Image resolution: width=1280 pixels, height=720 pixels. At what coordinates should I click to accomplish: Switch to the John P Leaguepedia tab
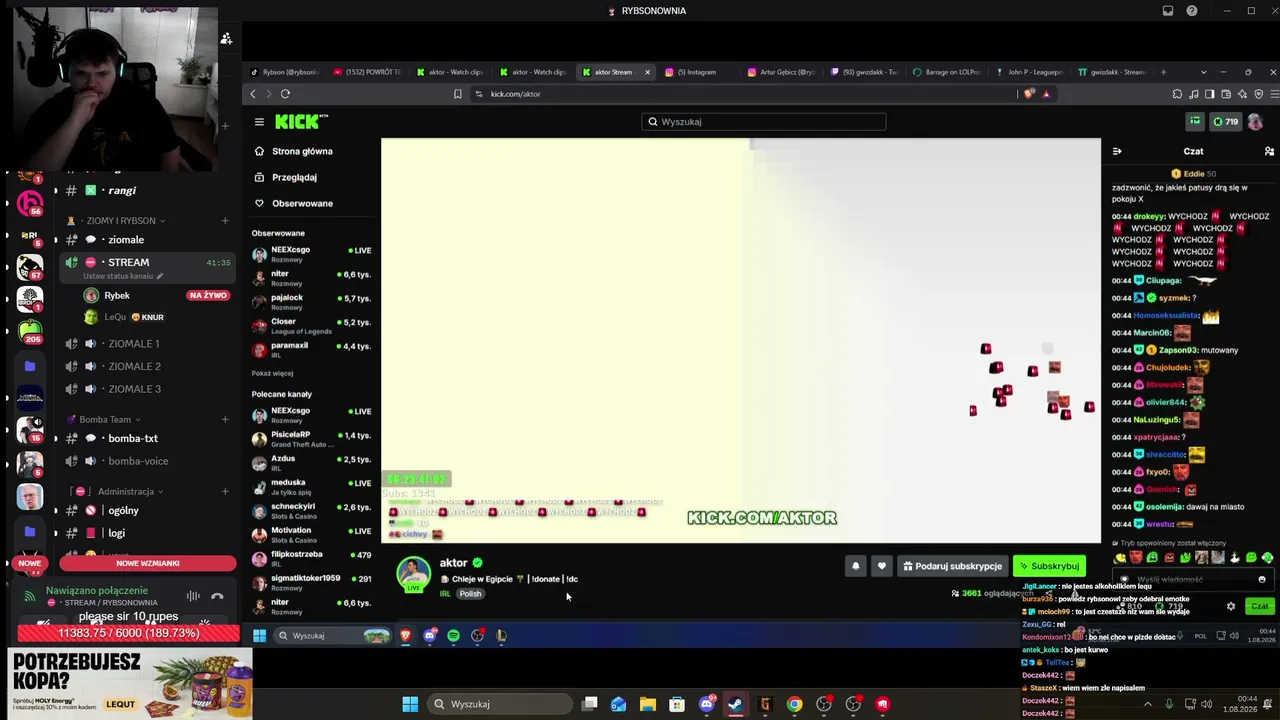click(x=1028, y=72)
